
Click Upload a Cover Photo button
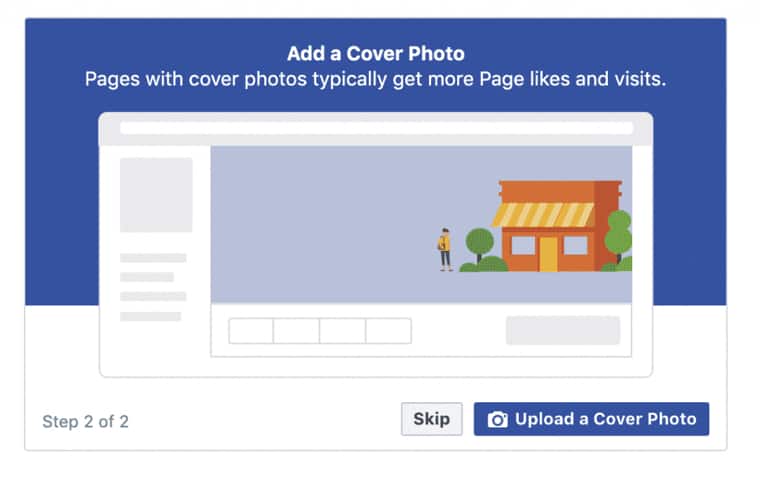[x=591, y=419]
